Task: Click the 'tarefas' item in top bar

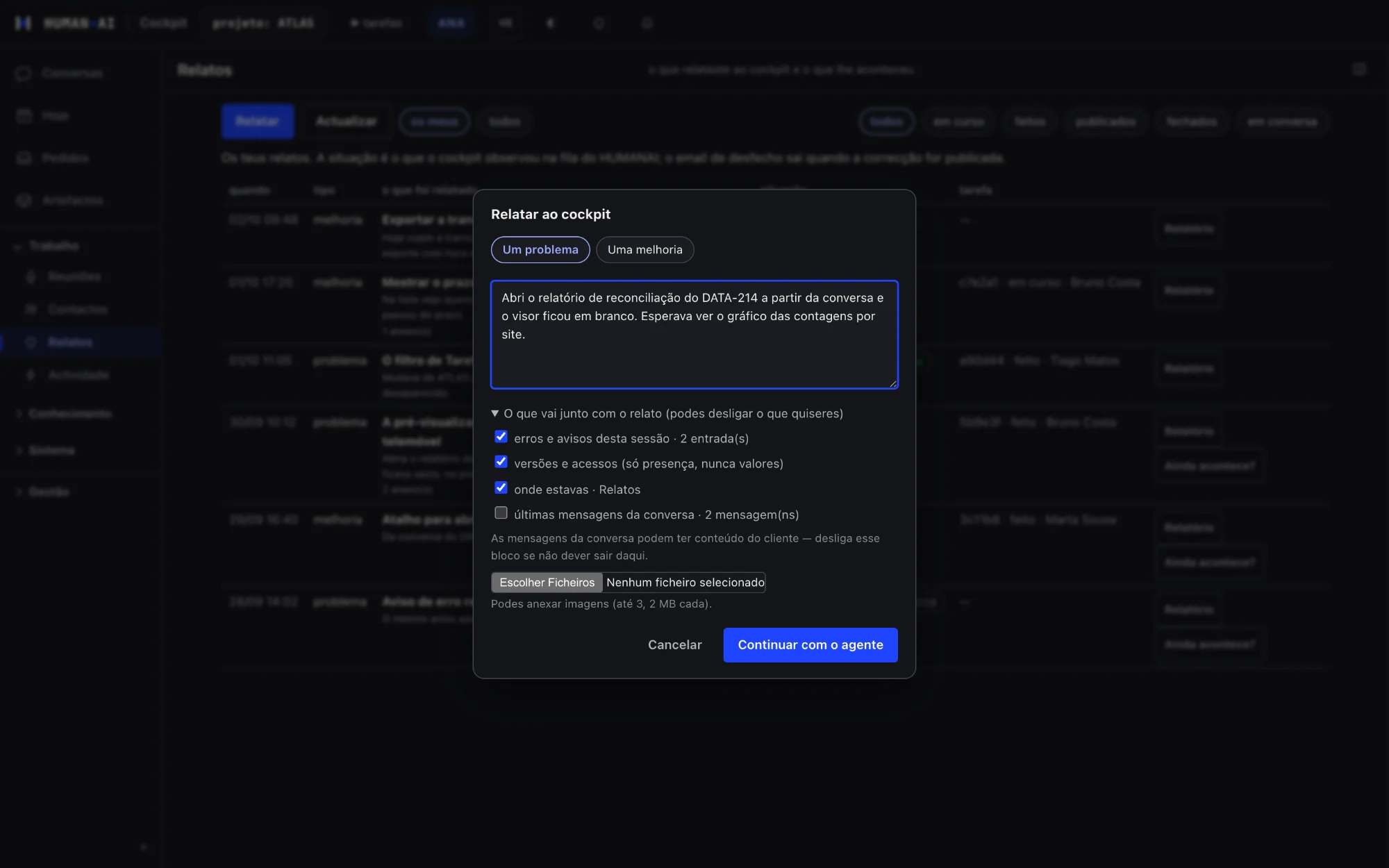Action: click(376, 23)
